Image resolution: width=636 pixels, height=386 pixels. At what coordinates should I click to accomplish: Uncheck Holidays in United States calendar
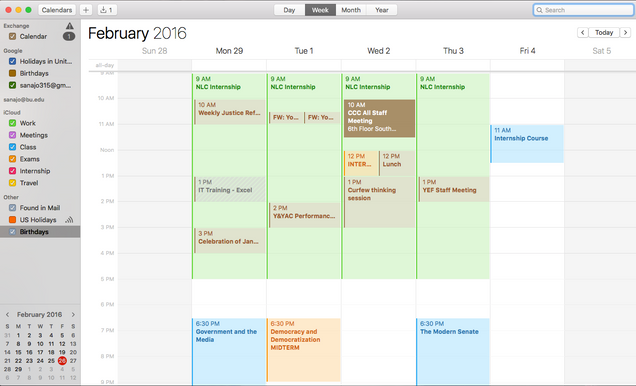[x=12, y=62]
